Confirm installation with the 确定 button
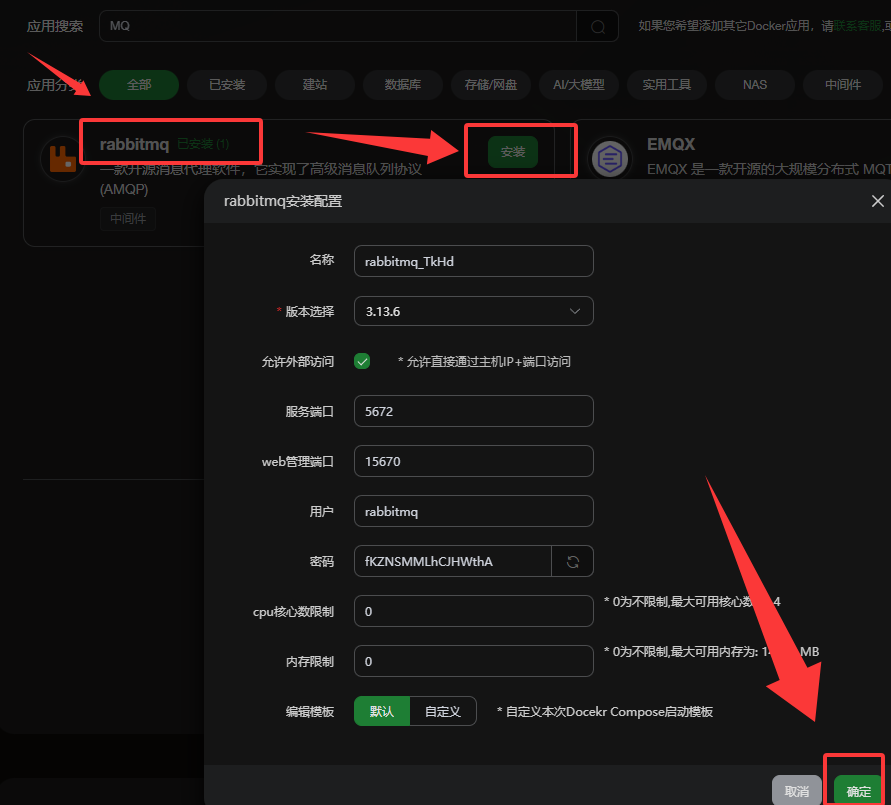This screenshot has height=805, width=891. (x=857, y=789)
